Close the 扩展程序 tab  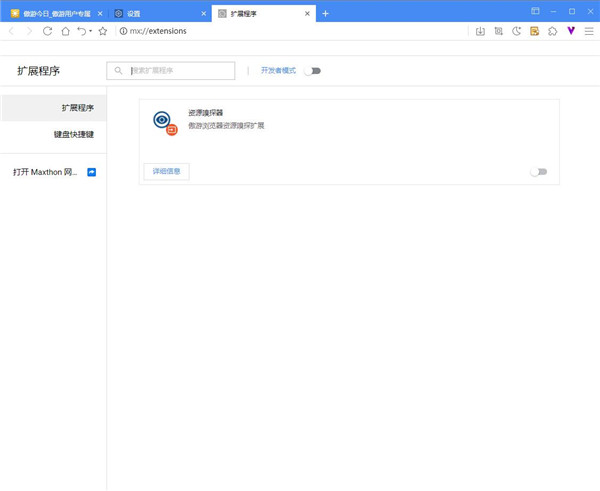pyautogui.click(x=307, y=14)
